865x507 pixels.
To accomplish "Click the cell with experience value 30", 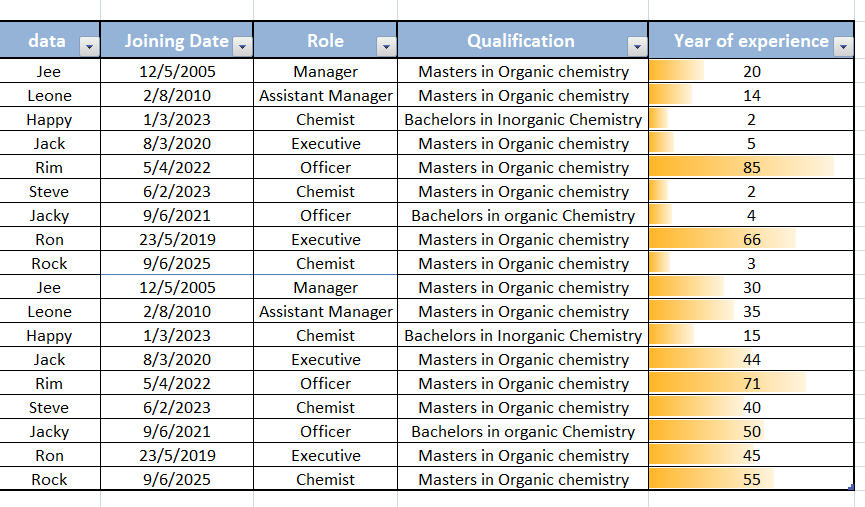I will tap(752, 288).
